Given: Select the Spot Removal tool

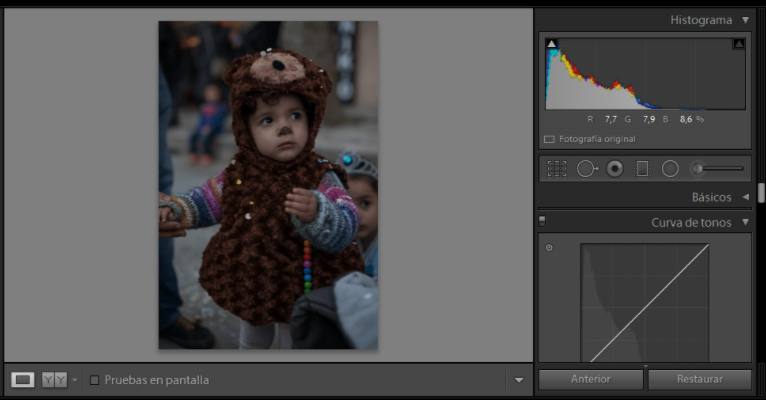Looking at the screenshot, I should (587, 169).
